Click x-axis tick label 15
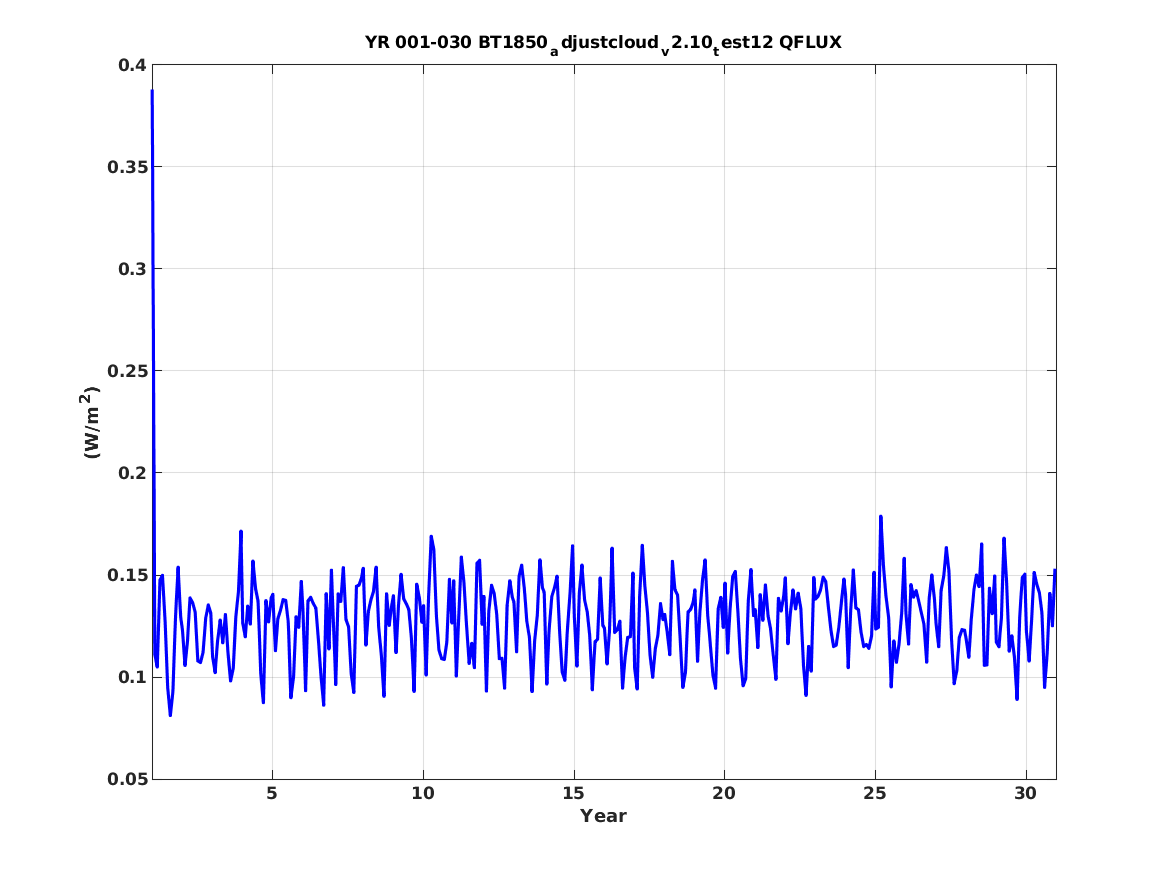This screenshot has height=875, width=1167. point(574,794)
